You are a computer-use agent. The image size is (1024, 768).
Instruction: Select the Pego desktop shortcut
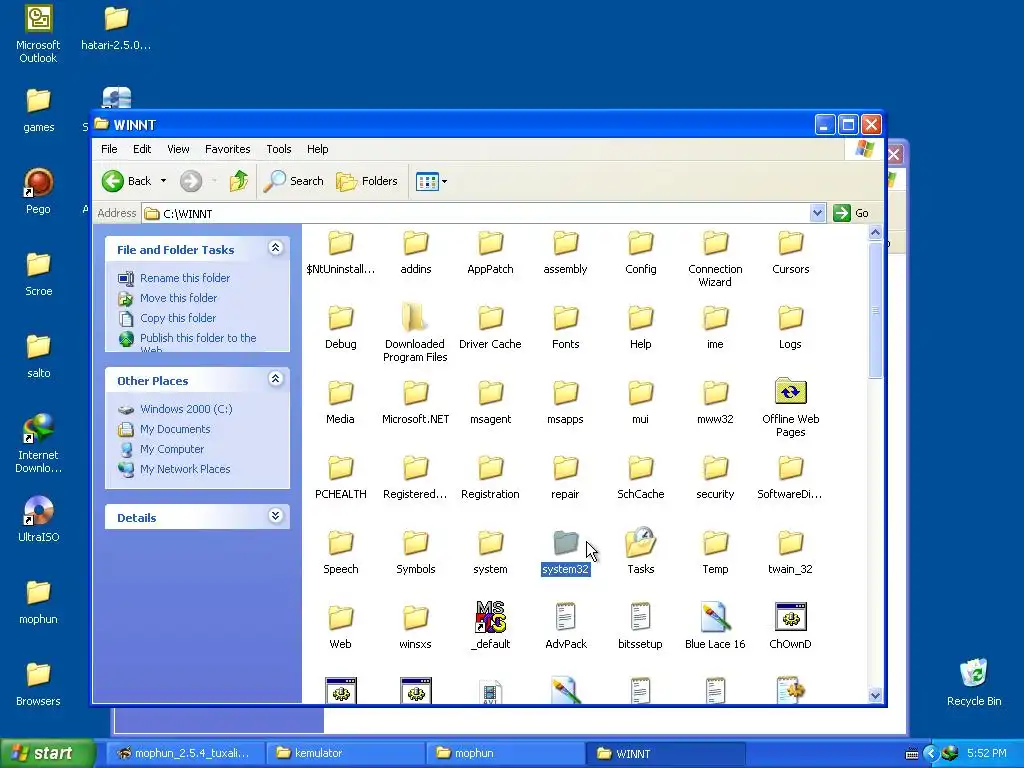pos(39,191)
